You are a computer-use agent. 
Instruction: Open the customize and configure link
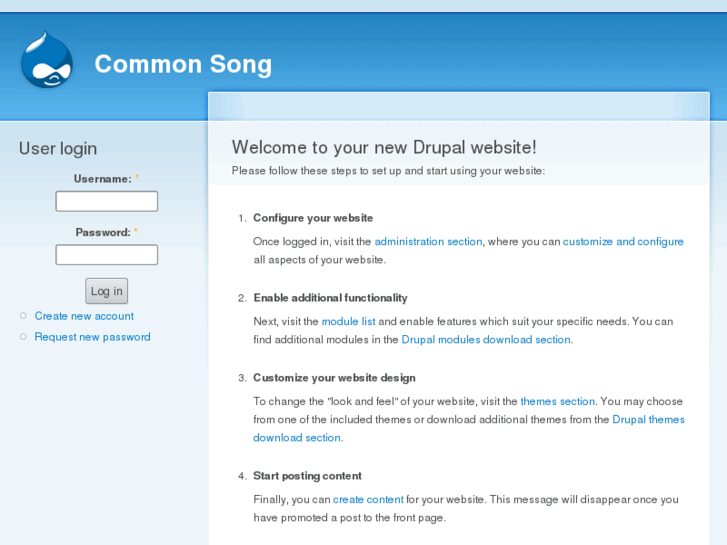(623, 242)
